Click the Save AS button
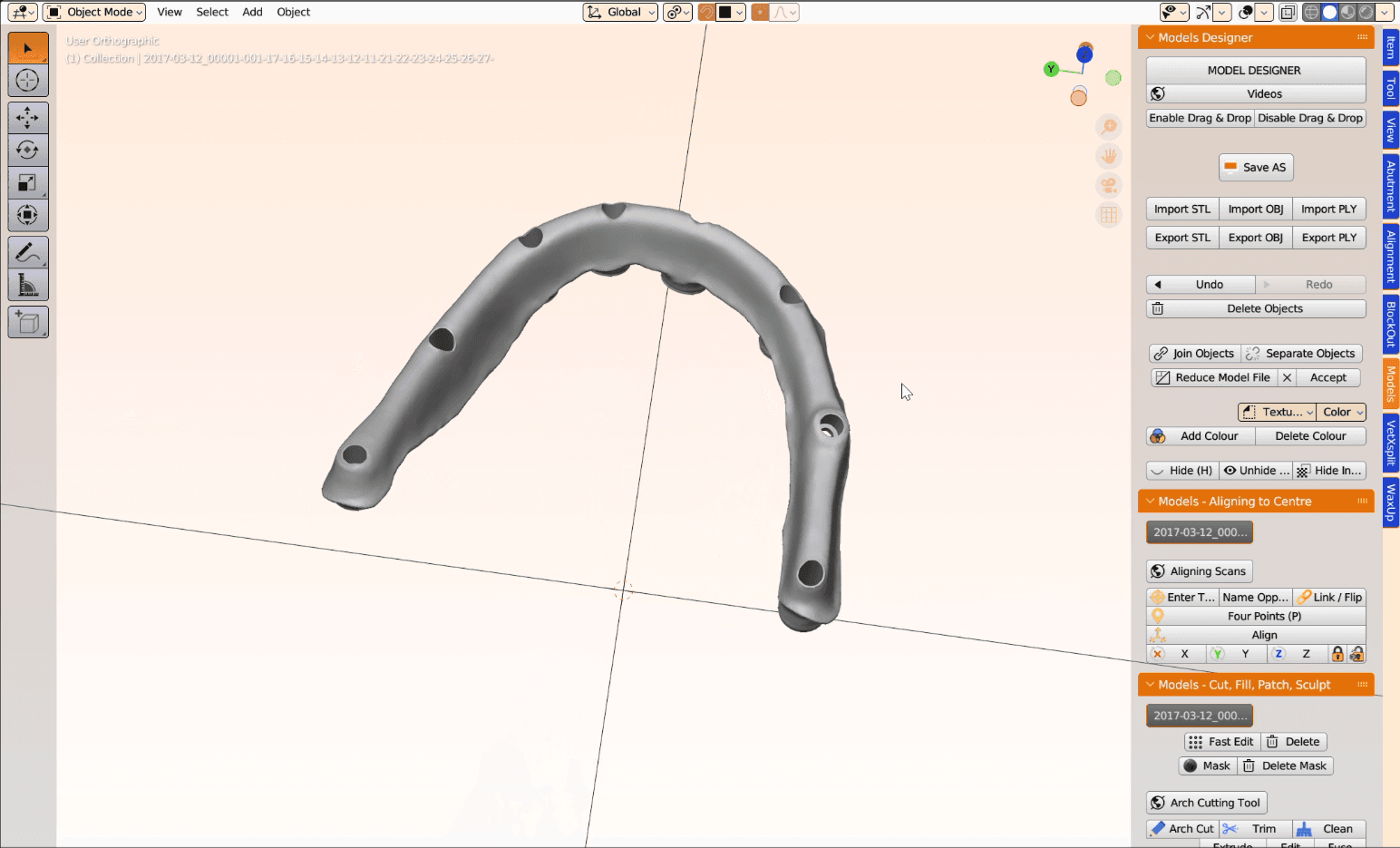Image resolution: width=1400 pixels, height=848 pixels. pos(1256,167)
